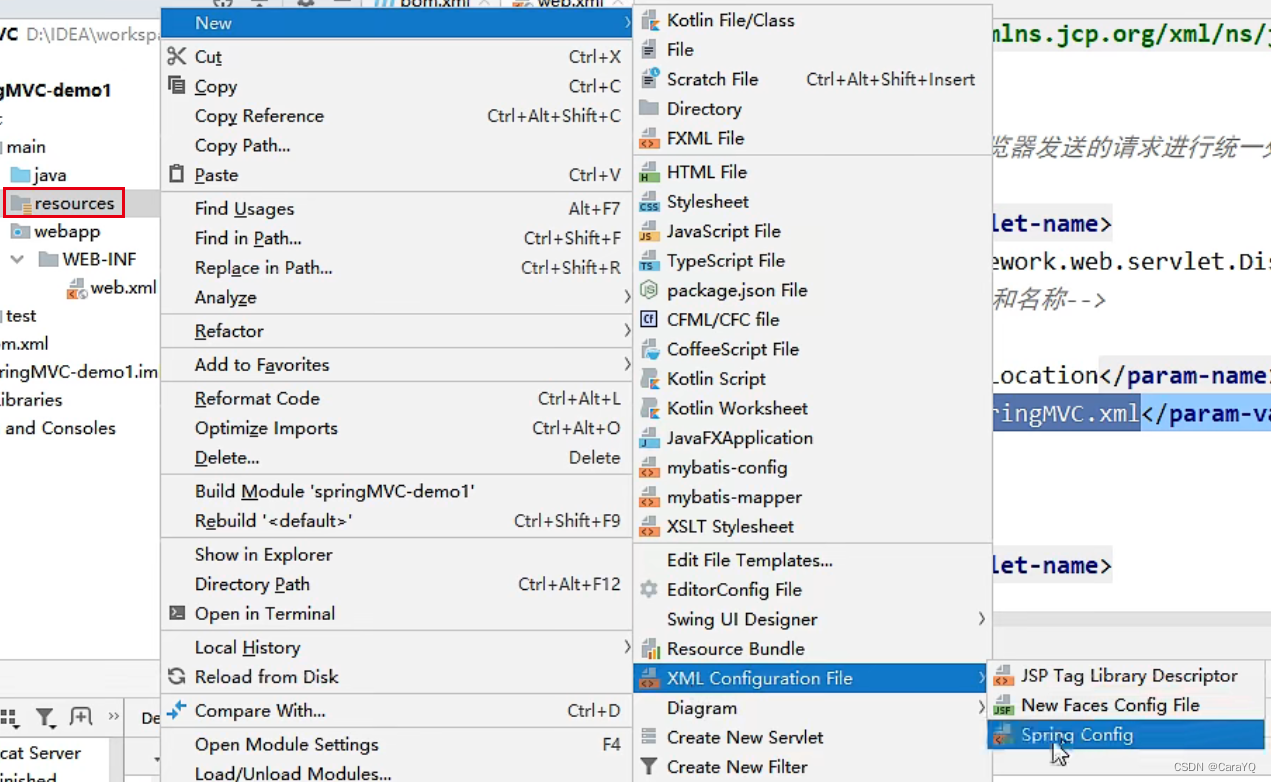Choose Spring Config from the submenu
This screenshot has width=1271, height=782.
tap(1126, 735)
